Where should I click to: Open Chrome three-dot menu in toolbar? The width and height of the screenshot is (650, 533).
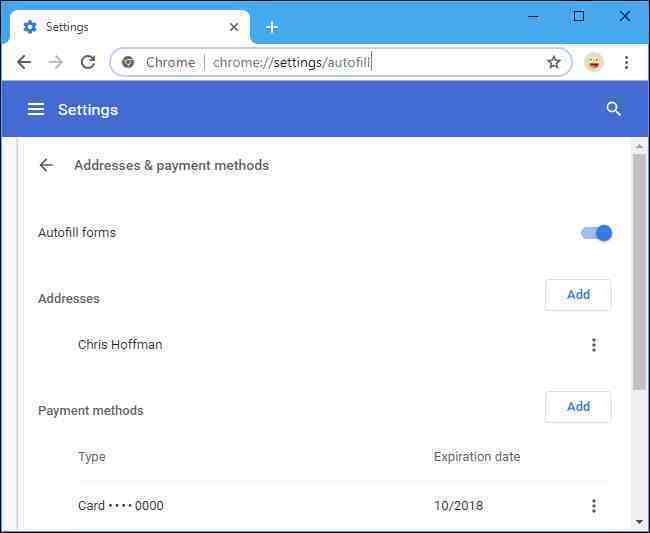coord(626,63)
